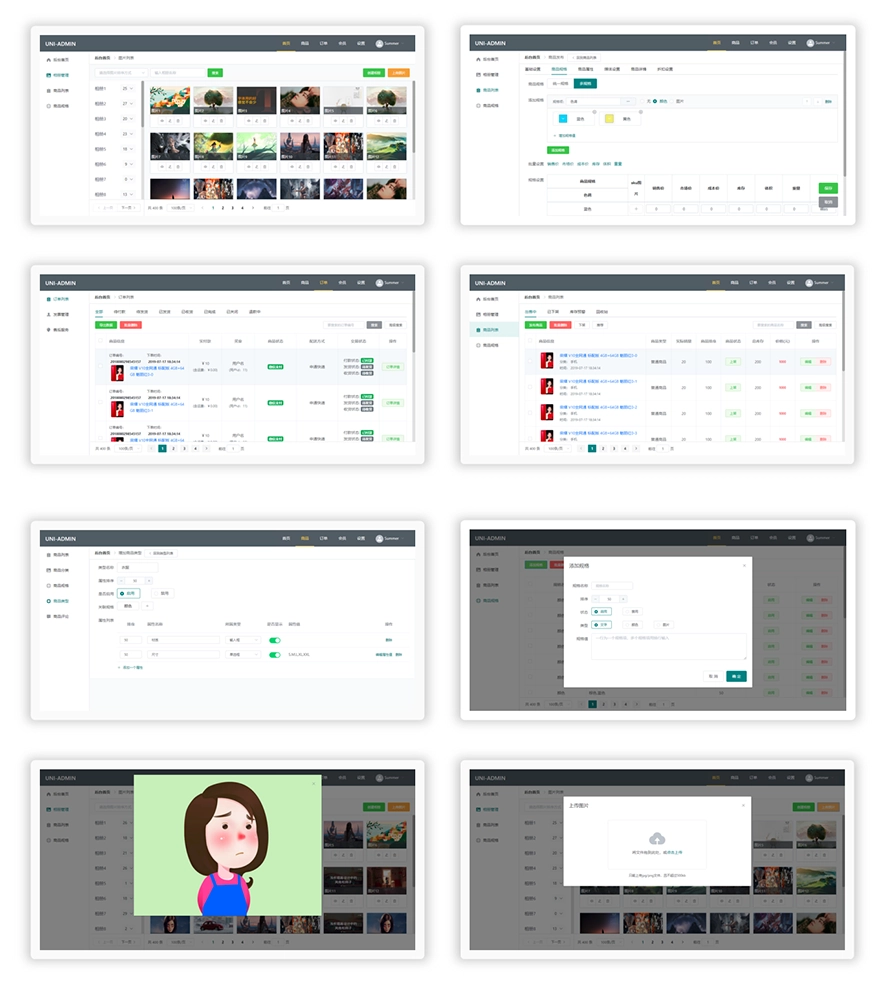Open the home icon in top-left gallery sidebar
The height and width of the screenshot is (990, 880).
click(x=49, y=60)
